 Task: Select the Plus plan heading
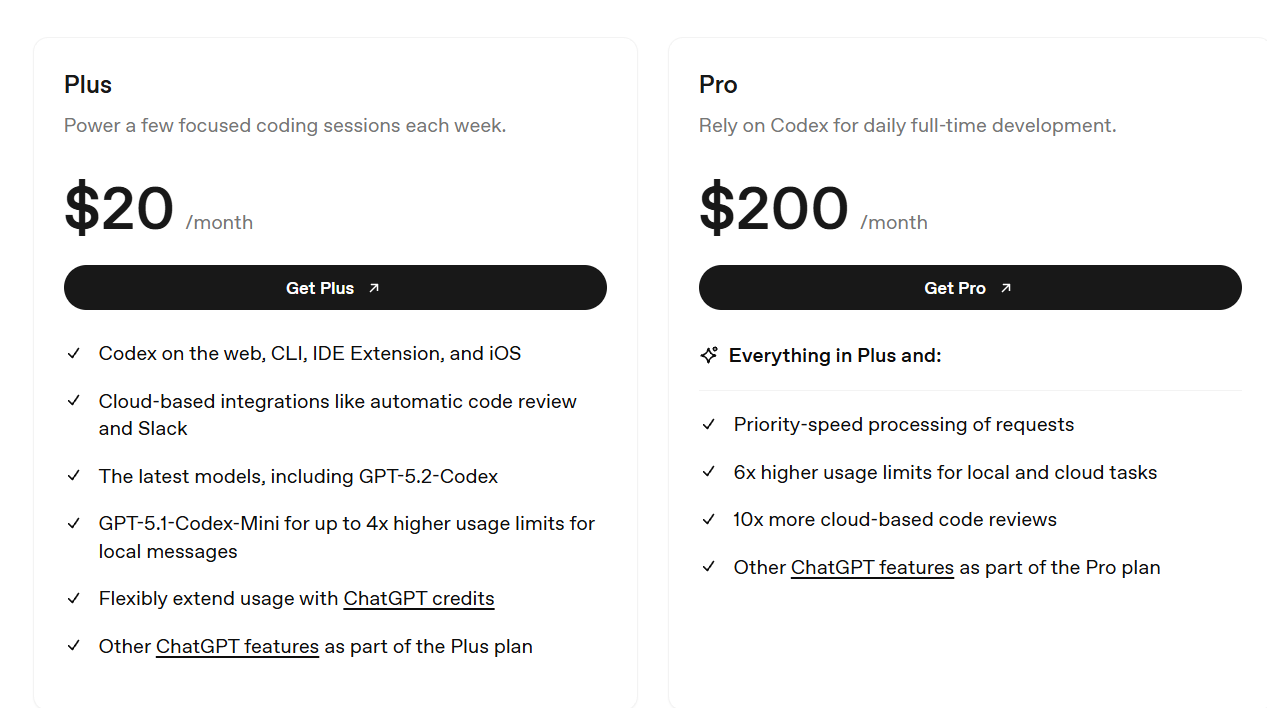(88, 85)
